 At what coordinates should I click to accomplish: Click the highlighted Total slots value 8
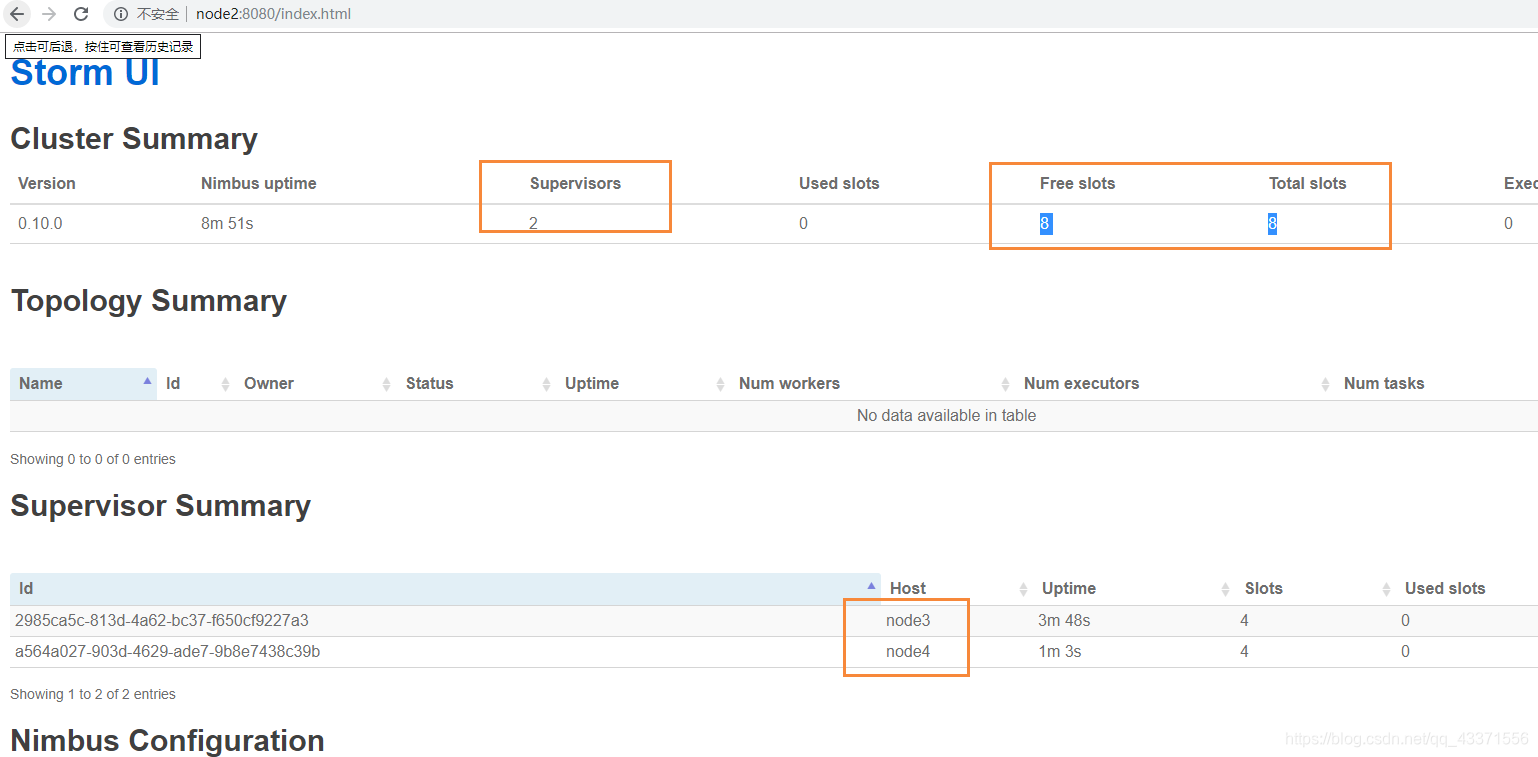pos(1273,224)
